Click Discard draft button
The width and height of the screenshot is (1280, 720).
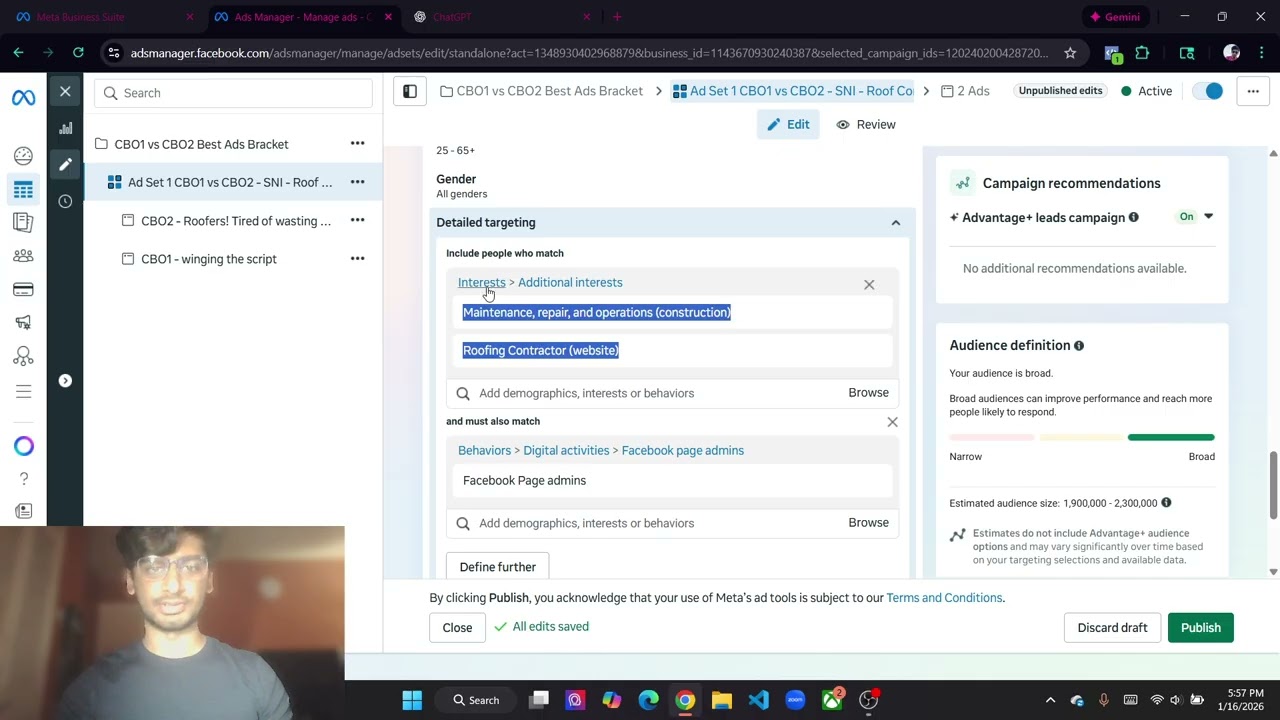(x=1112, y=628)
